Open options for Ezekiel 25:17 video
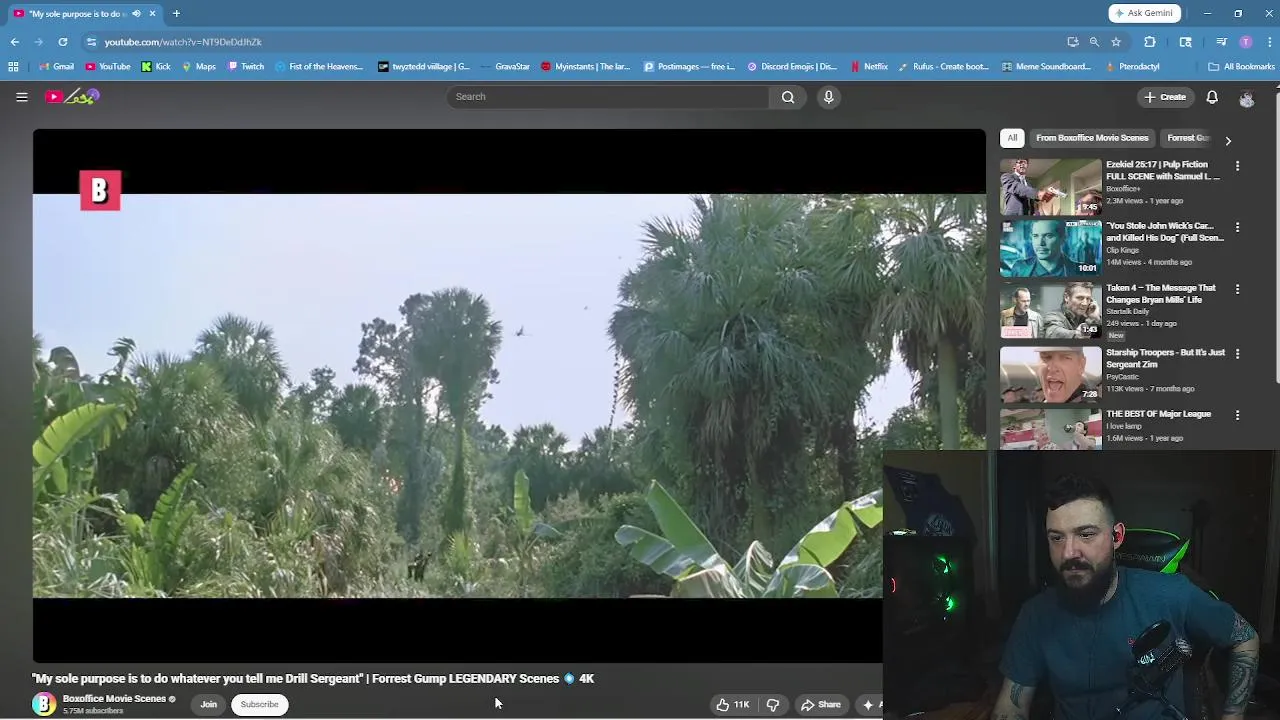Viewport: 1280px width, 720px height. click(1237, 166)
